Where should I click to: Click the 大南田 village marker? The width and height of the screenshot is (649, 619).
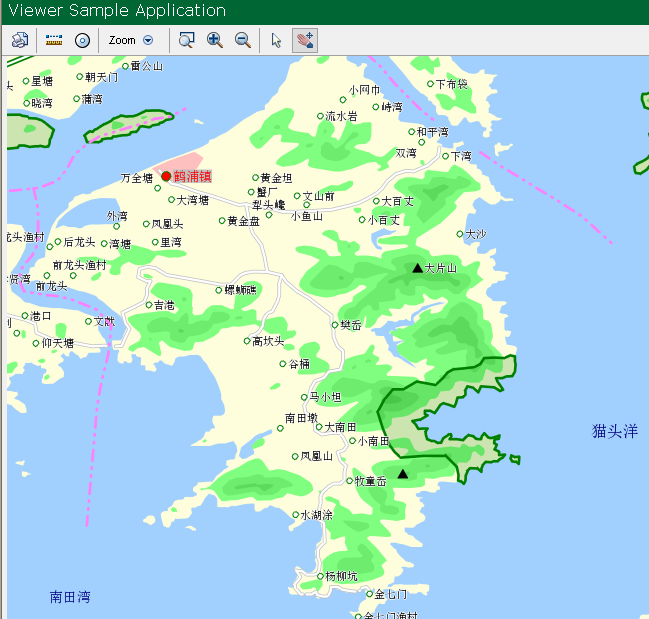(320, 427)
